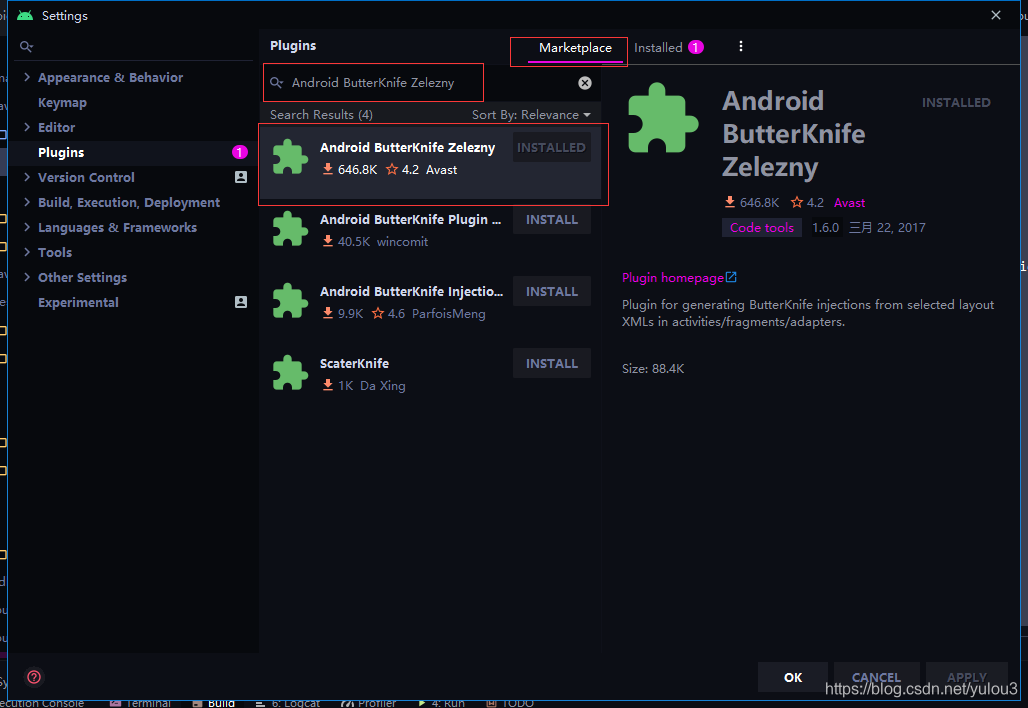The image size is (1028, 708).
Task: Expand the Tools settings section
Action: pos(27,252)
